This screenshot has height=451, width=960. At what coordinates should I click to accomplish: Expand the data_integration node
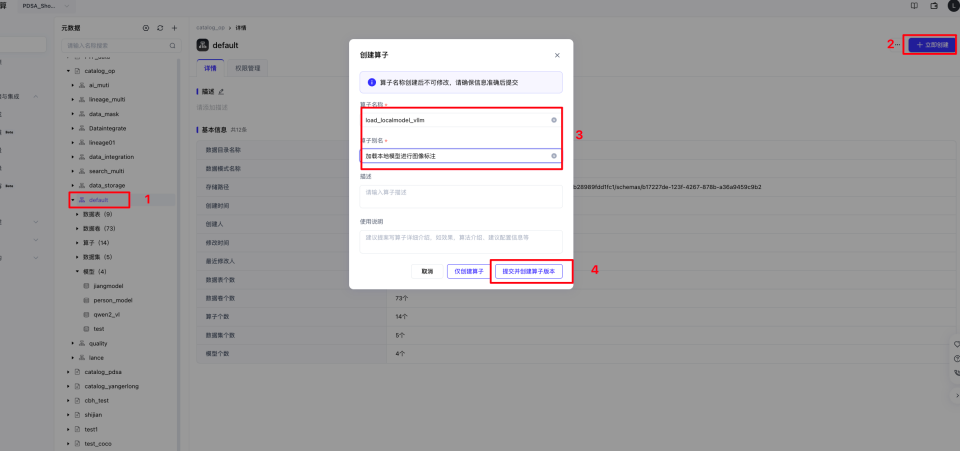tap(73, 157)
